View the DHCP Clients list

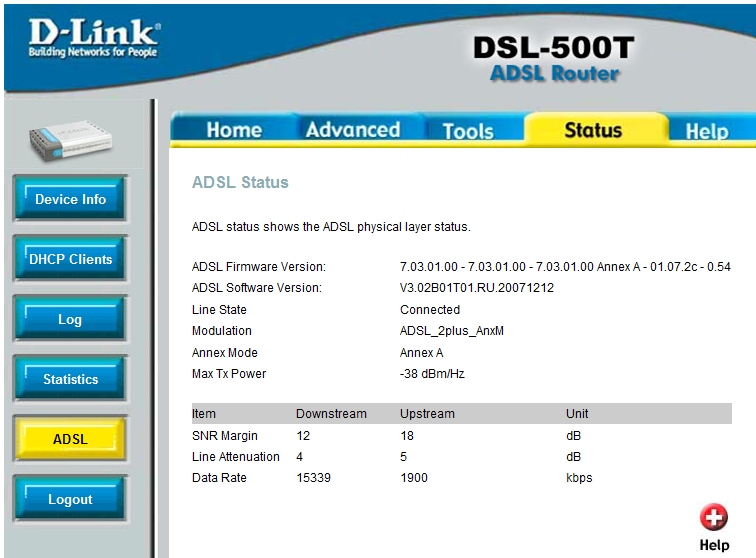(x=70, y=259)
